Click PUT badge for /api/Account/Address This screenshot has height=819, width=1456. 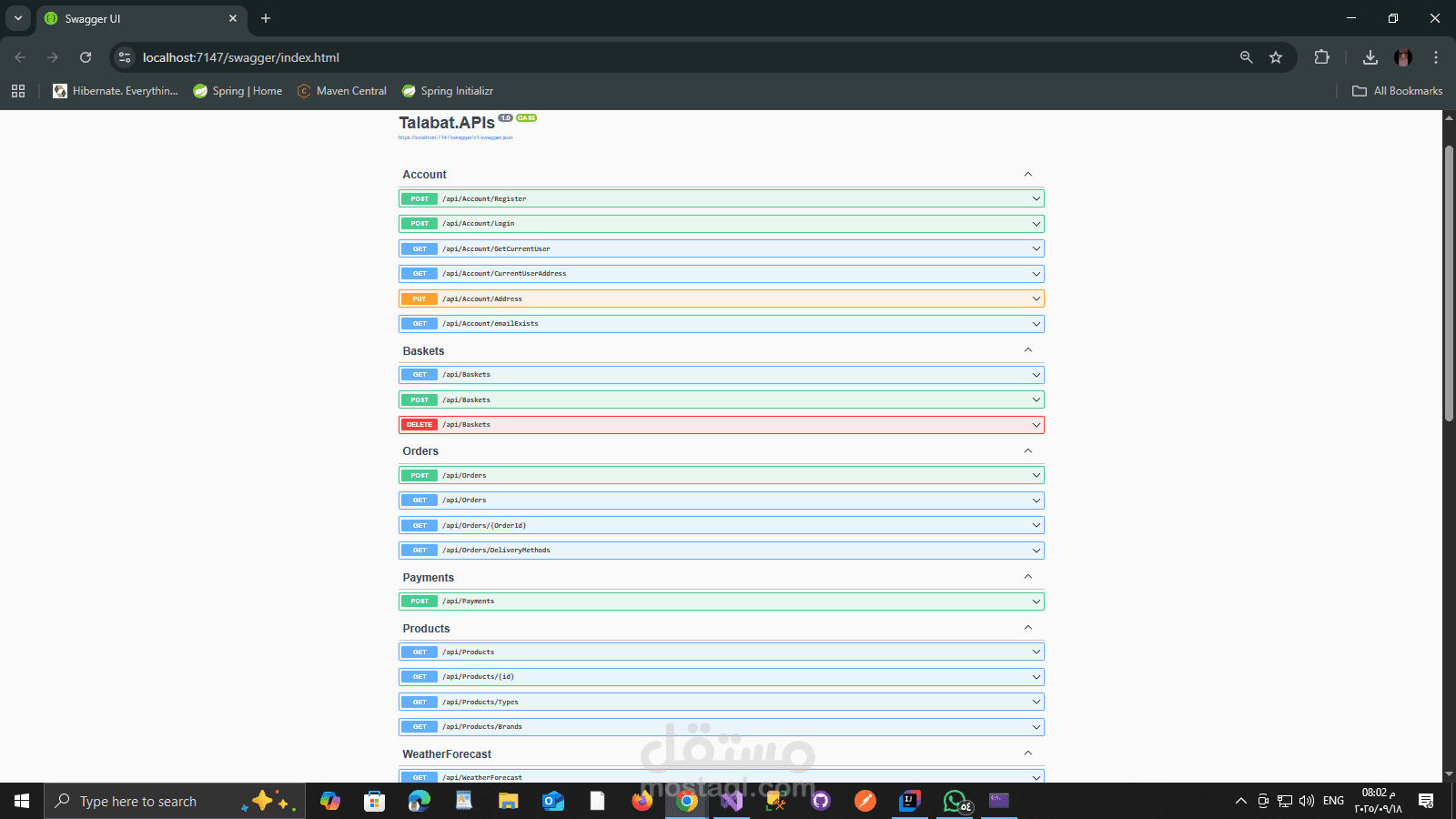tap(420, 298)
